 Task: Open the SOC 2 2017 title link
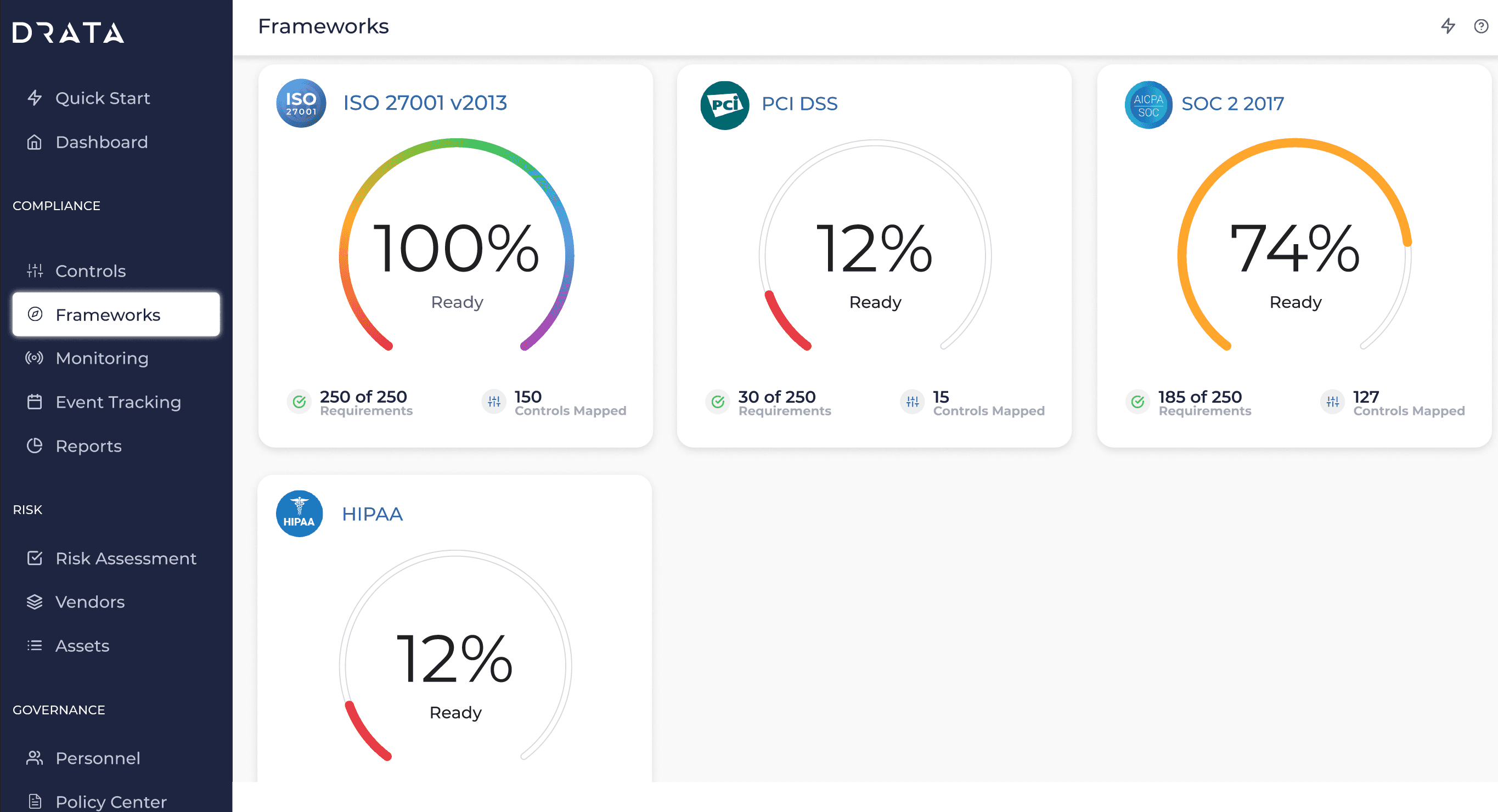[1232, 104]
